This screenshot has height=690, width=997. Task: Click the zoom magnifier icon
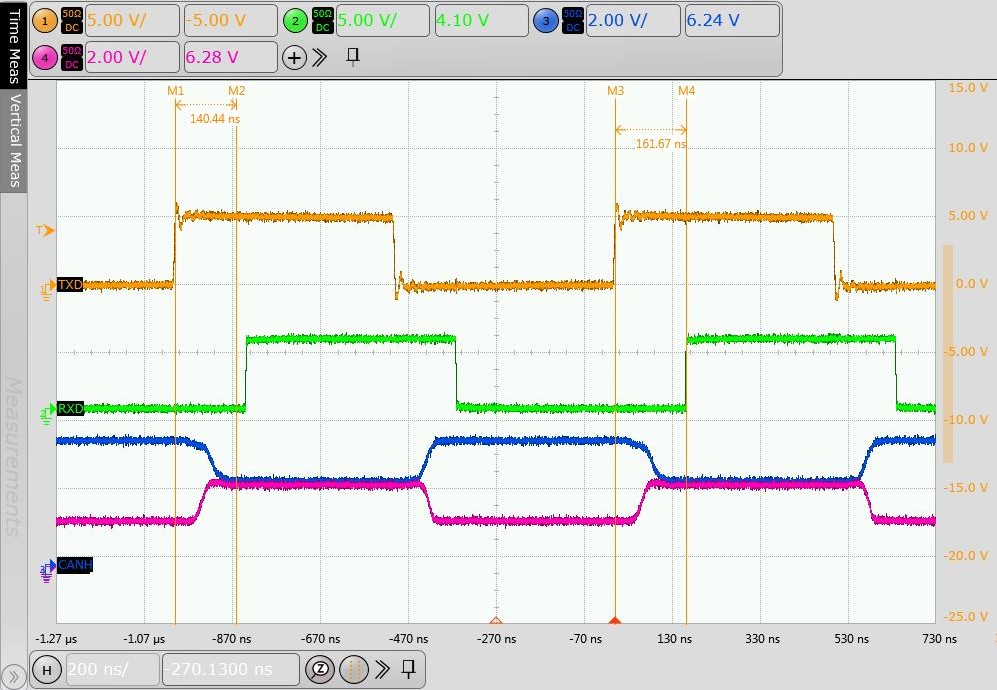click(321, 669)
